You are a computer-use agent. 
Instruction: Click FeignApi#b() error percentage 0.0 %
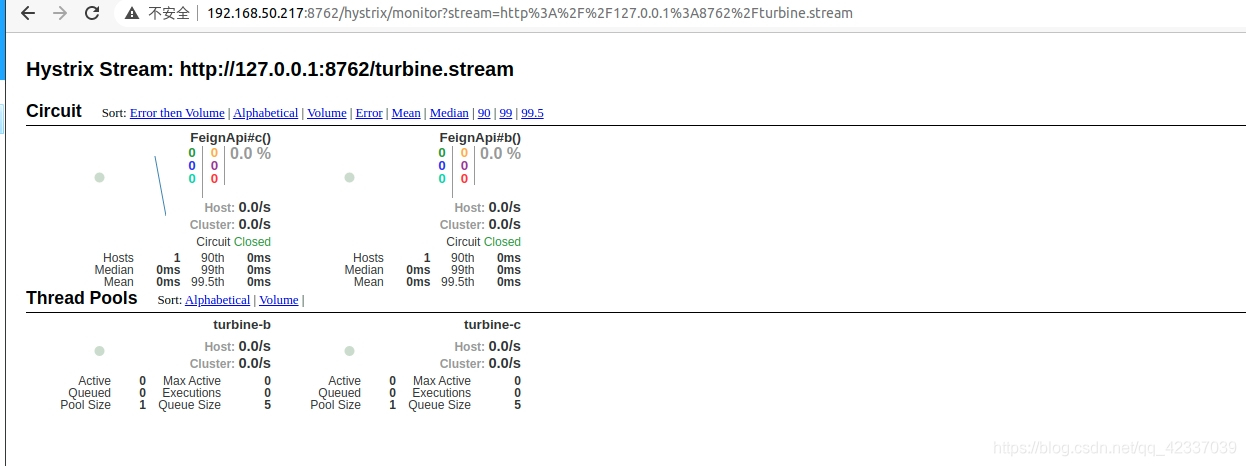[x=500, y=154]
